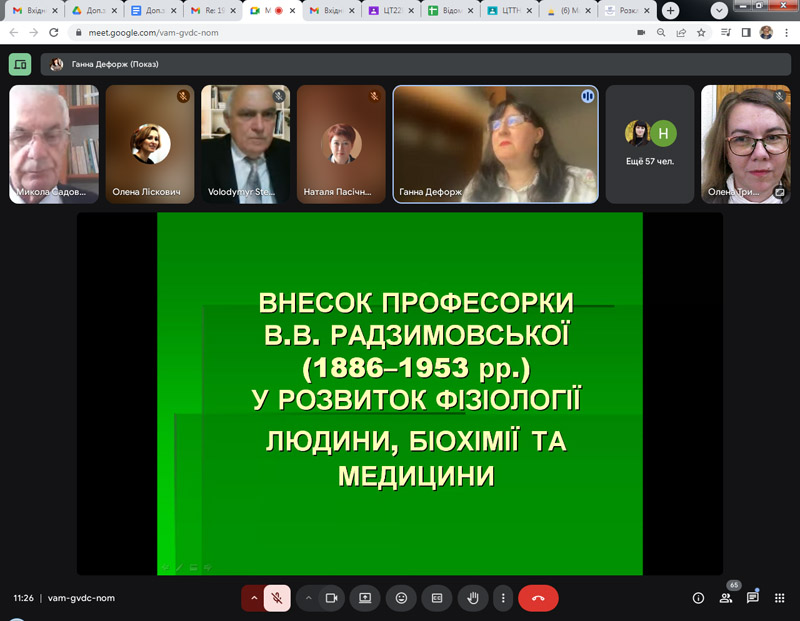Image resolution: width=800 pixels, height=621 pixels.
Task: Expand audio settings arrow beside microphone
Action: pyautogui.click(x=253, y=598)
